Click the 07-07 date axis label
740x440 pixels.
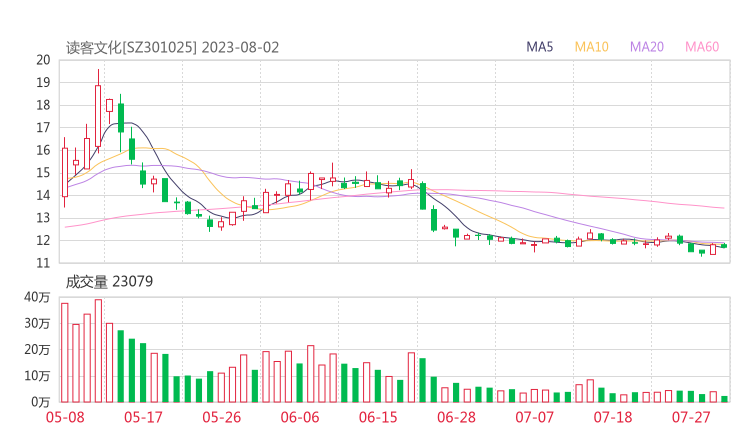(534, 417)
